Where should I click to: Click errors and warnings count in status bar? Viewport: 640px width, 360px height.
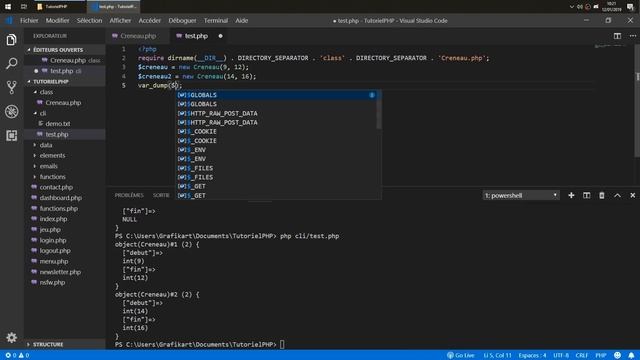click(x=17, y=355)
